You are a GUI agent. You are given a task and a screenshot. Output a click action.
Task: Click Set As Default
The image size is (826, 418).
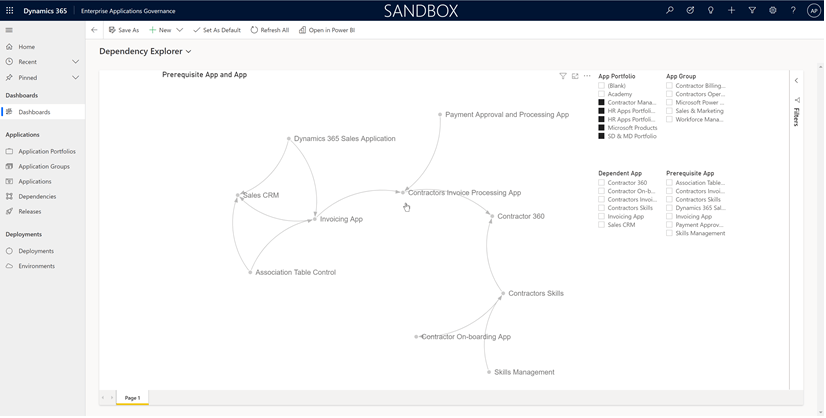click(x=217, y=30)
